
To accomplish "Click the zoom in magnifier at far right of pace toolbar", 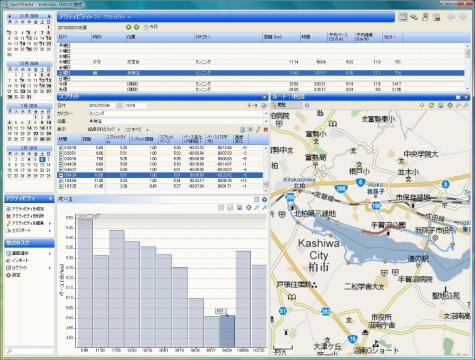I will tap(264, 207).
